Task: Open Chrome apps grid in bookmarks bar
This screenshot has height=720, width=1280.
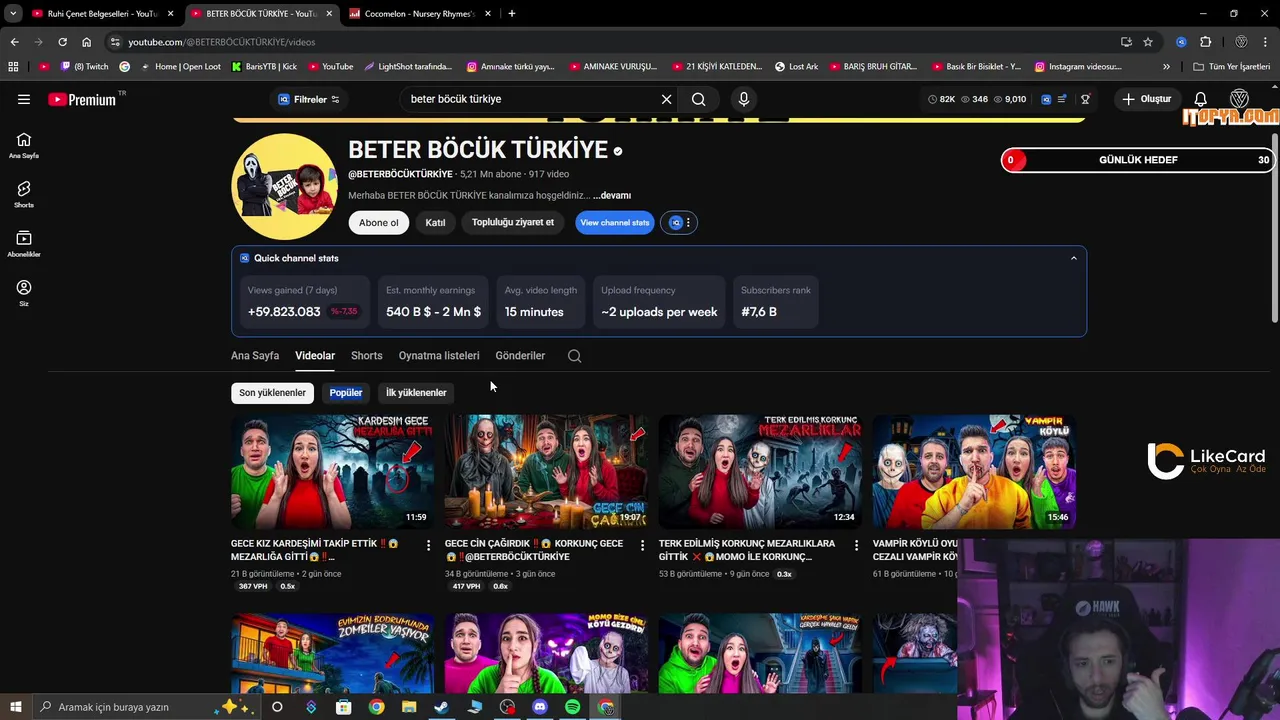Action: pyautogui.click(x=13, y=67)
